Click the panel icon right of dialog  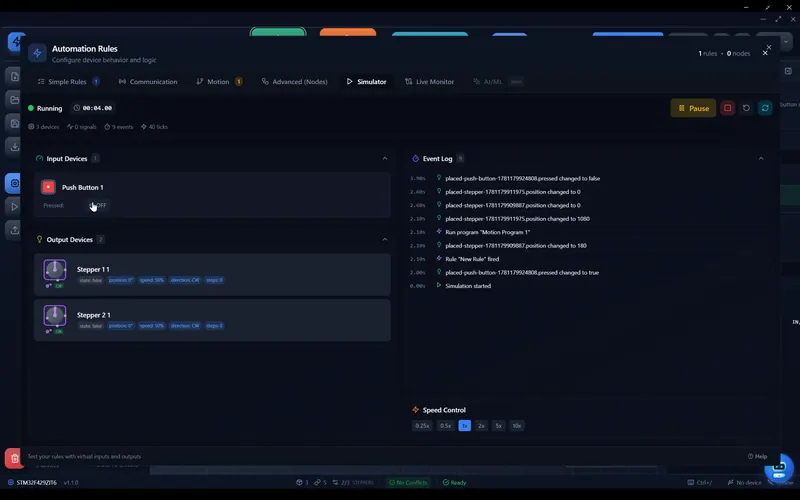(x=788, y=71)
